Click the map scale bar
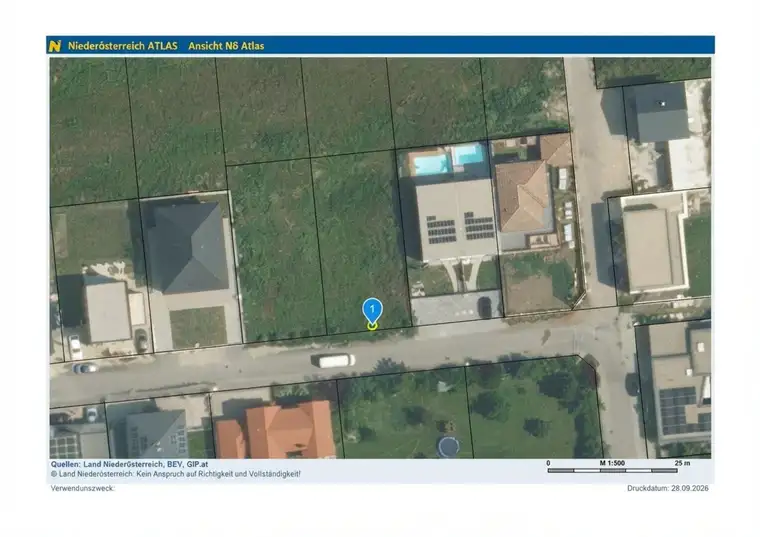The image size is (760, 537). [612, 470]
